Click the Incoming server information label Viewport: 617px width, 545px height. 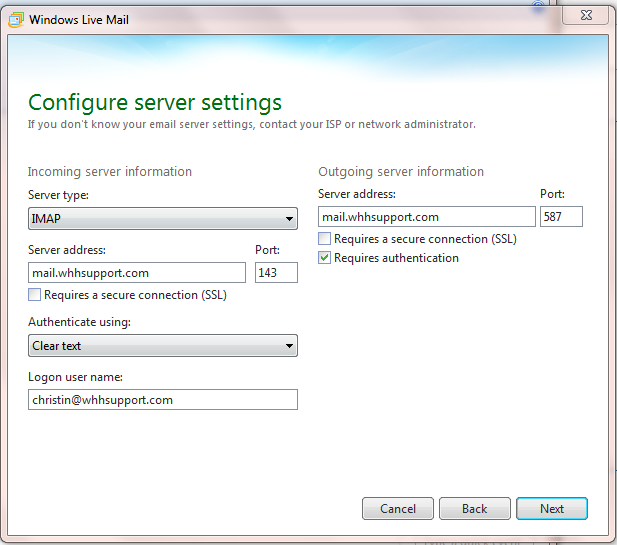tap(110, 172)
